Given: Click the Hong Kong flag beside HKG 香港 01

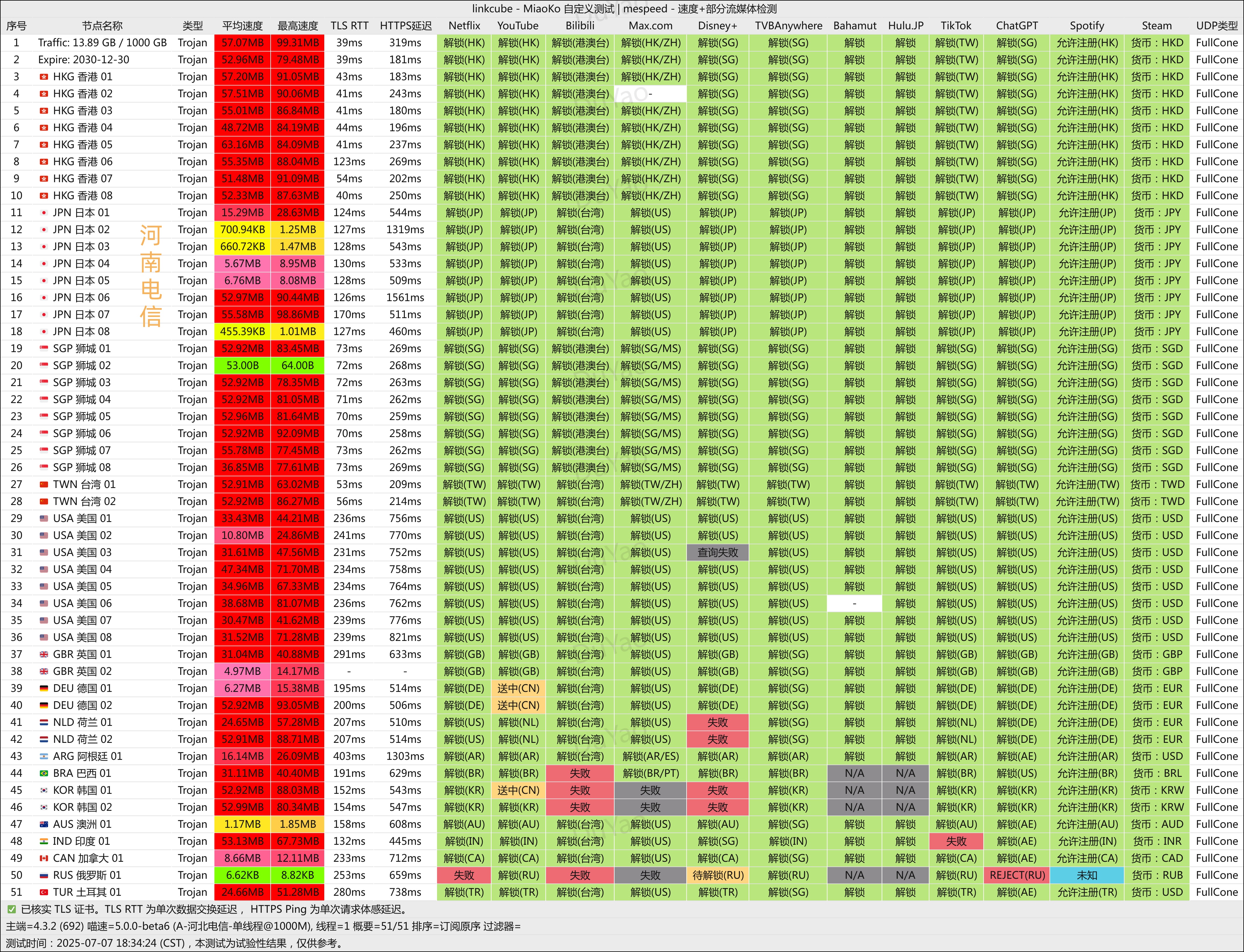Looking at the screenshot, I should click(44, 76).
